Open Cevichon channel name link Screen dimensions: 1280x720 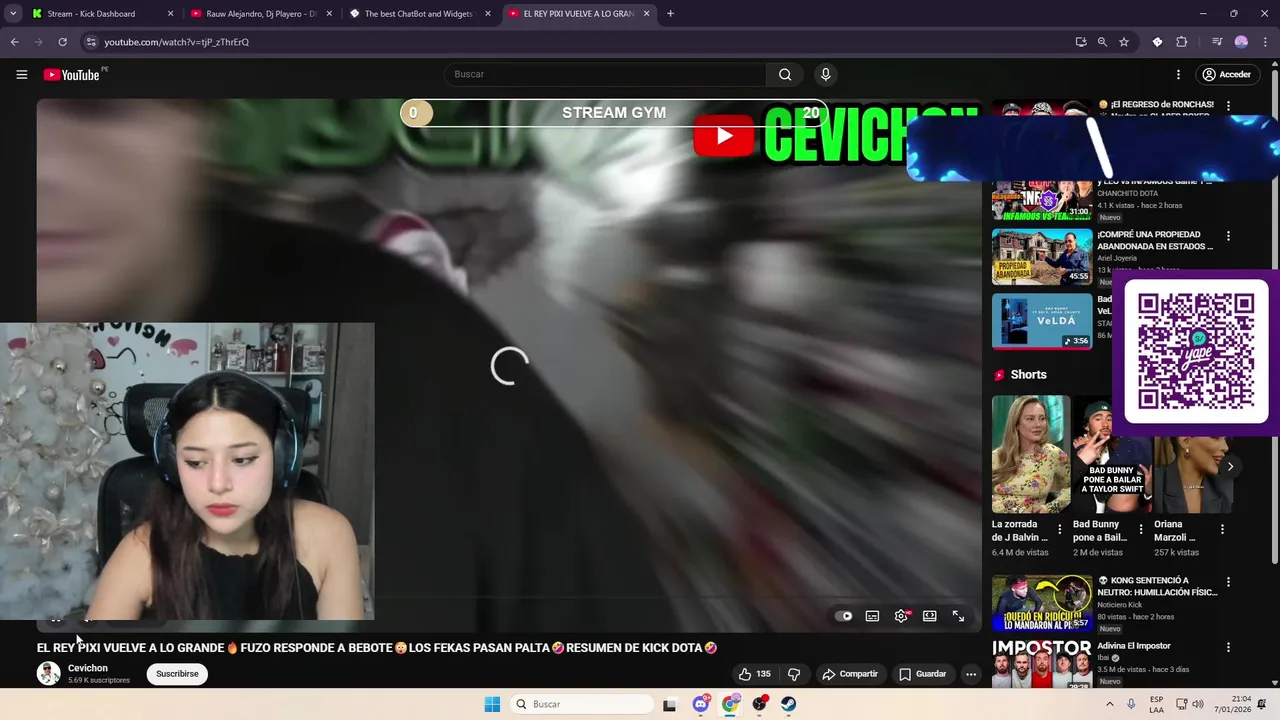88,668
